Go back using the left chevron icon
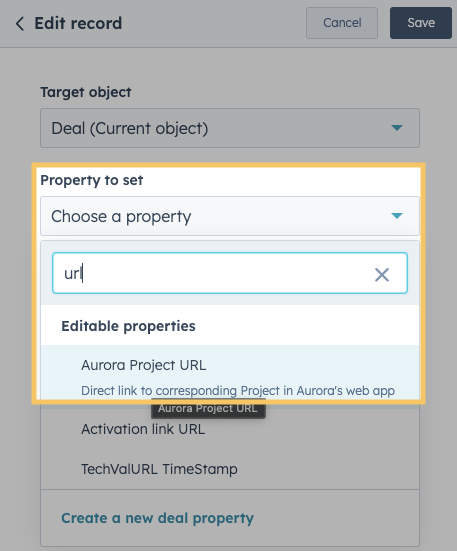Screen dimensions: 457x551 pyautogui.click(x=20, y=24)
